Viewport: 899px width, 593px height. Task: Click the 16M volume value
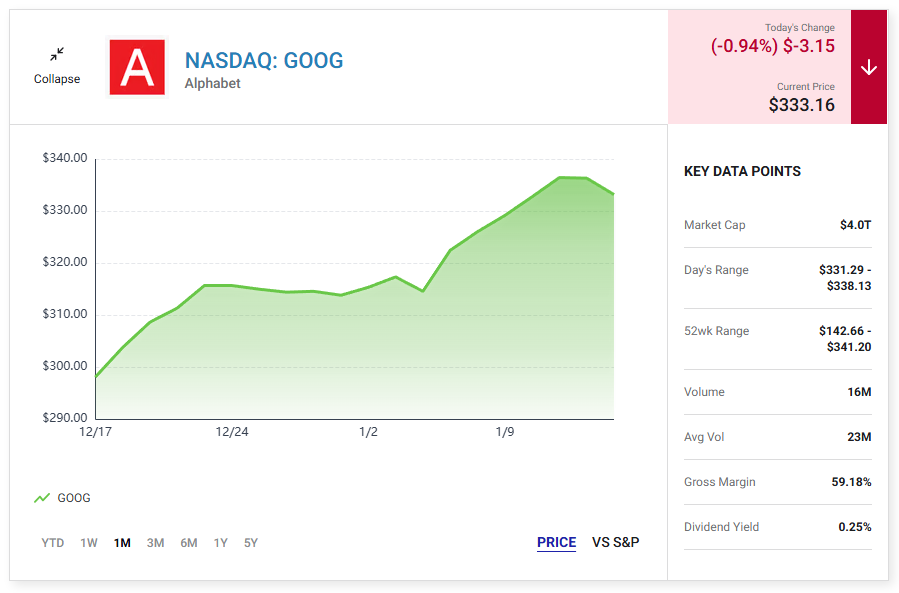[859, 392]
